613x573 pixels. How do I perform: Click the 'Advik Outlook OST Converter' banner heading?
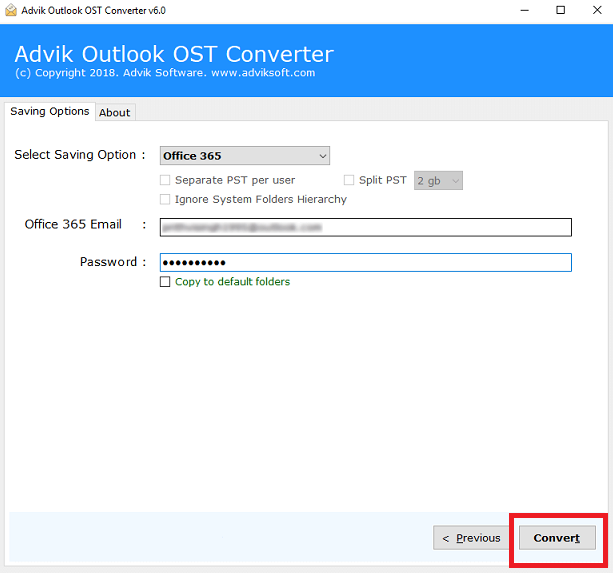point(174,54)
